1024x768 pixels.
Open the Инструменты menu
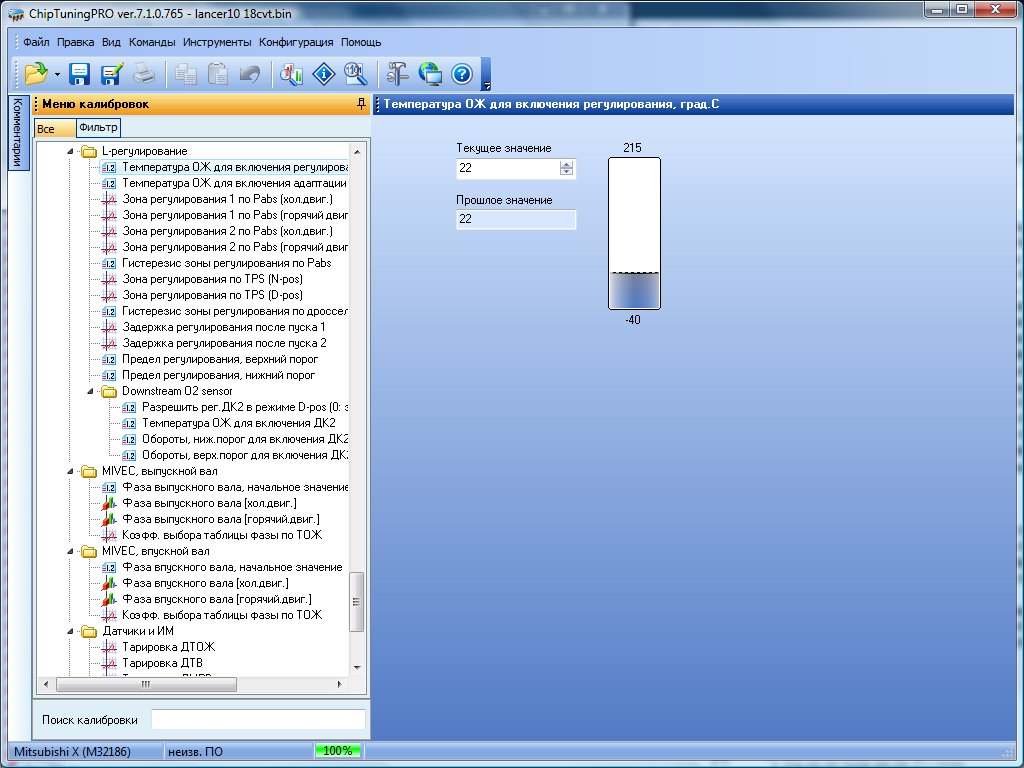tap(217, 43)
